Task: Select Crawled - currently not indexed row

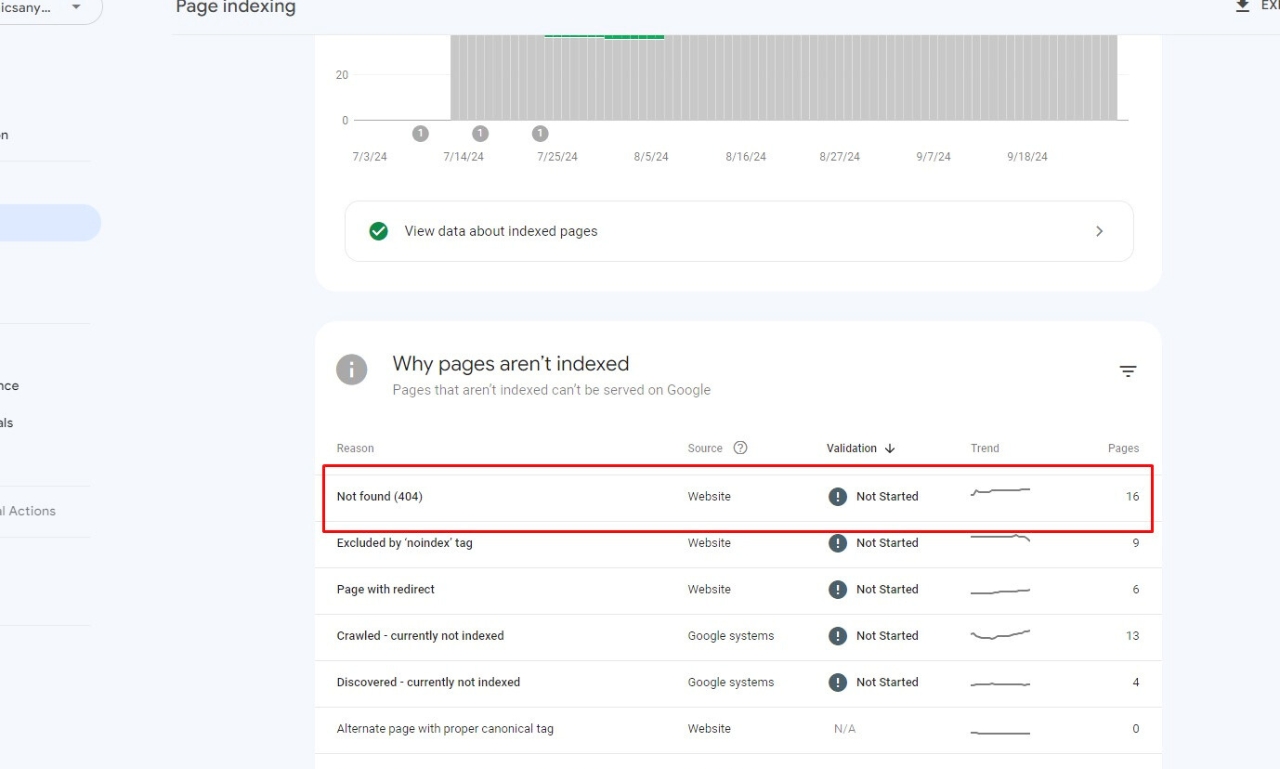Action: (420, 636)
